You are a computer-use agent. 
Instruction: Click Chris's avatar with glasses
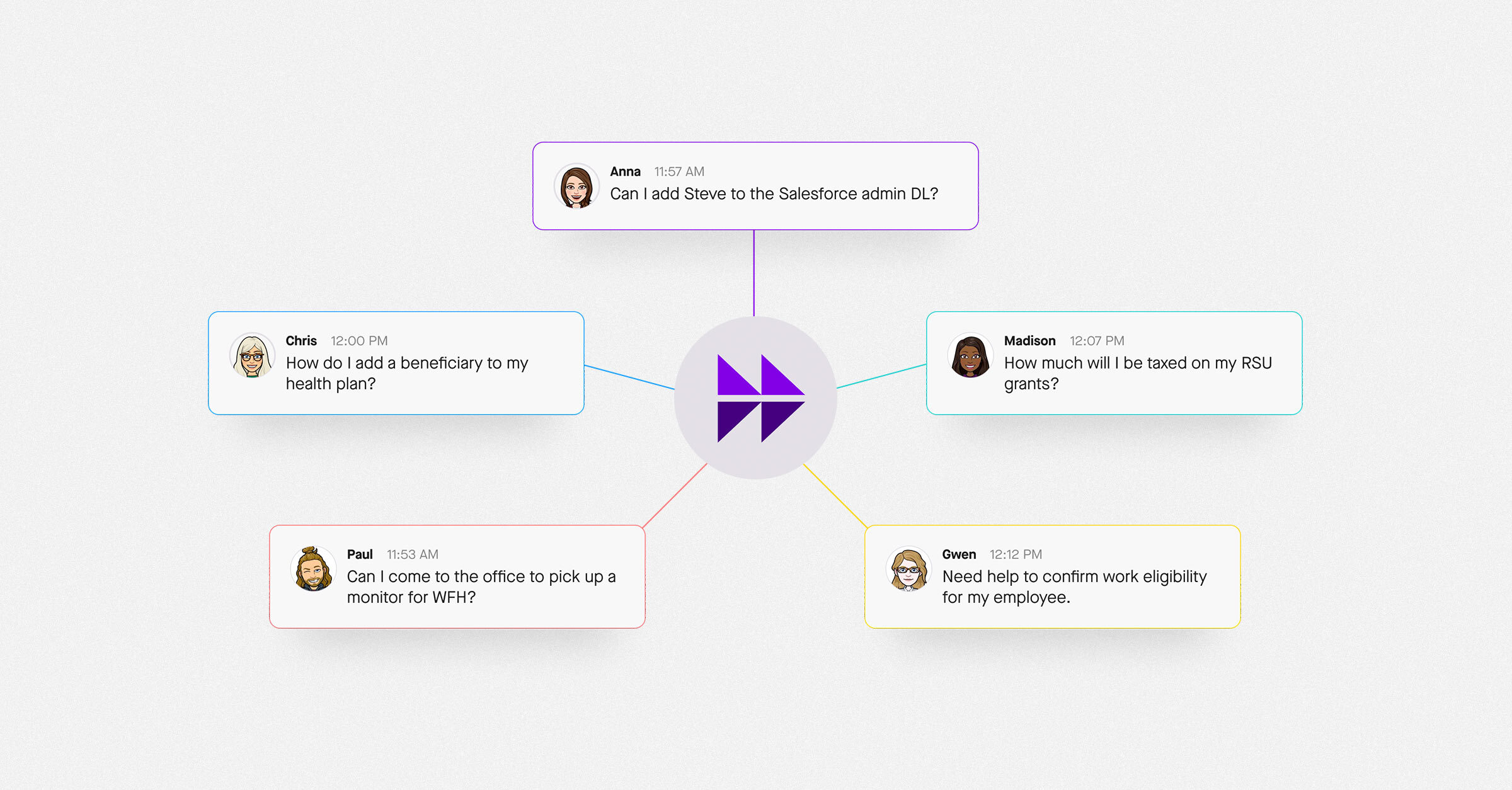(252, 356)
